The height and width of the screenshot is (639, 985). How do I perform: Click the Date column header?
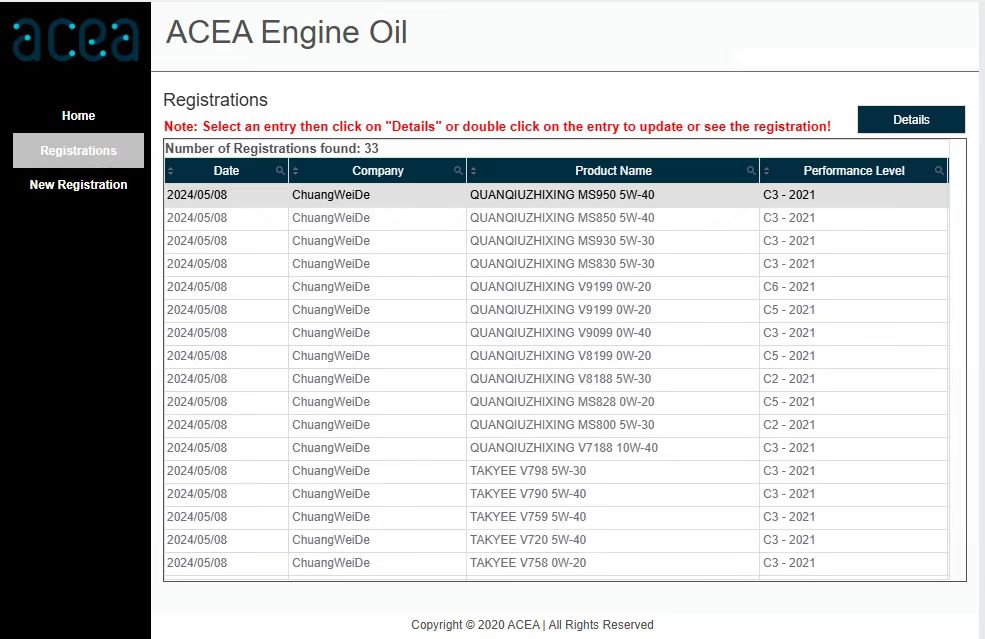coord(226,171)
